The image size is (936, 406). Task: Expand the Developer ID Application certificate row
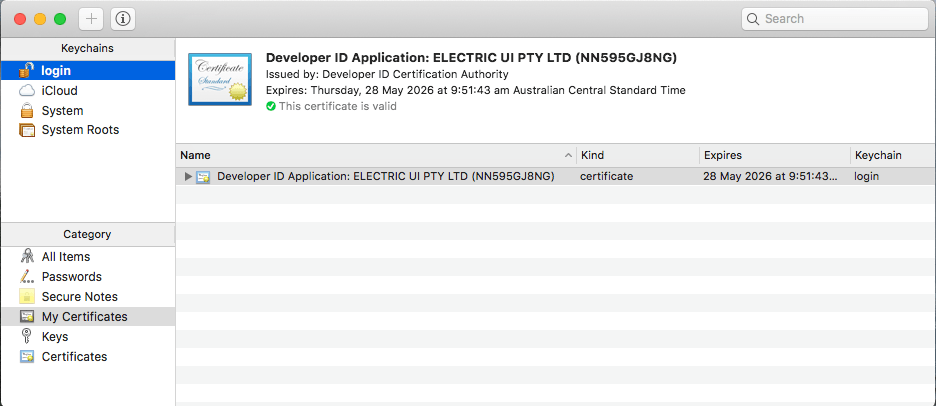(188, 177)
